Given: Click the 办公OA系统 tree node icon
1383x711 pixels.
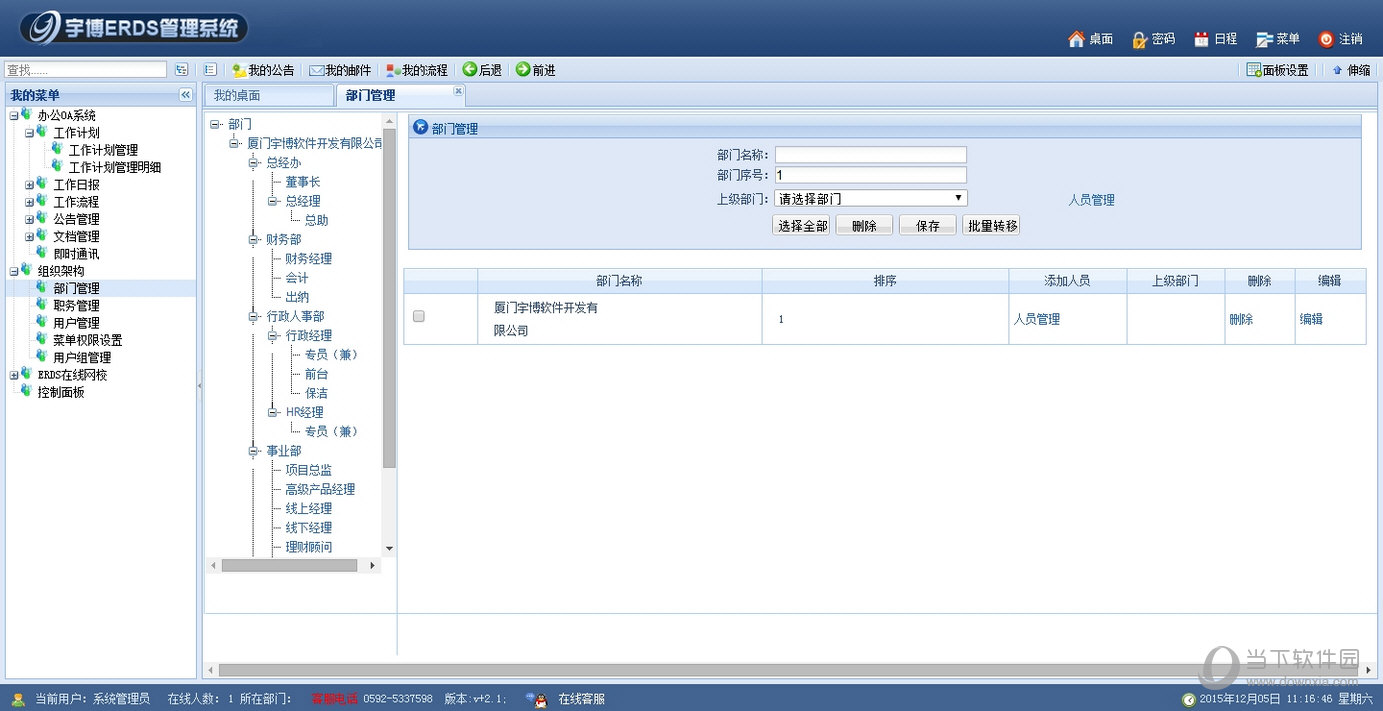Looking at the screenshot, I should [26, 115].
